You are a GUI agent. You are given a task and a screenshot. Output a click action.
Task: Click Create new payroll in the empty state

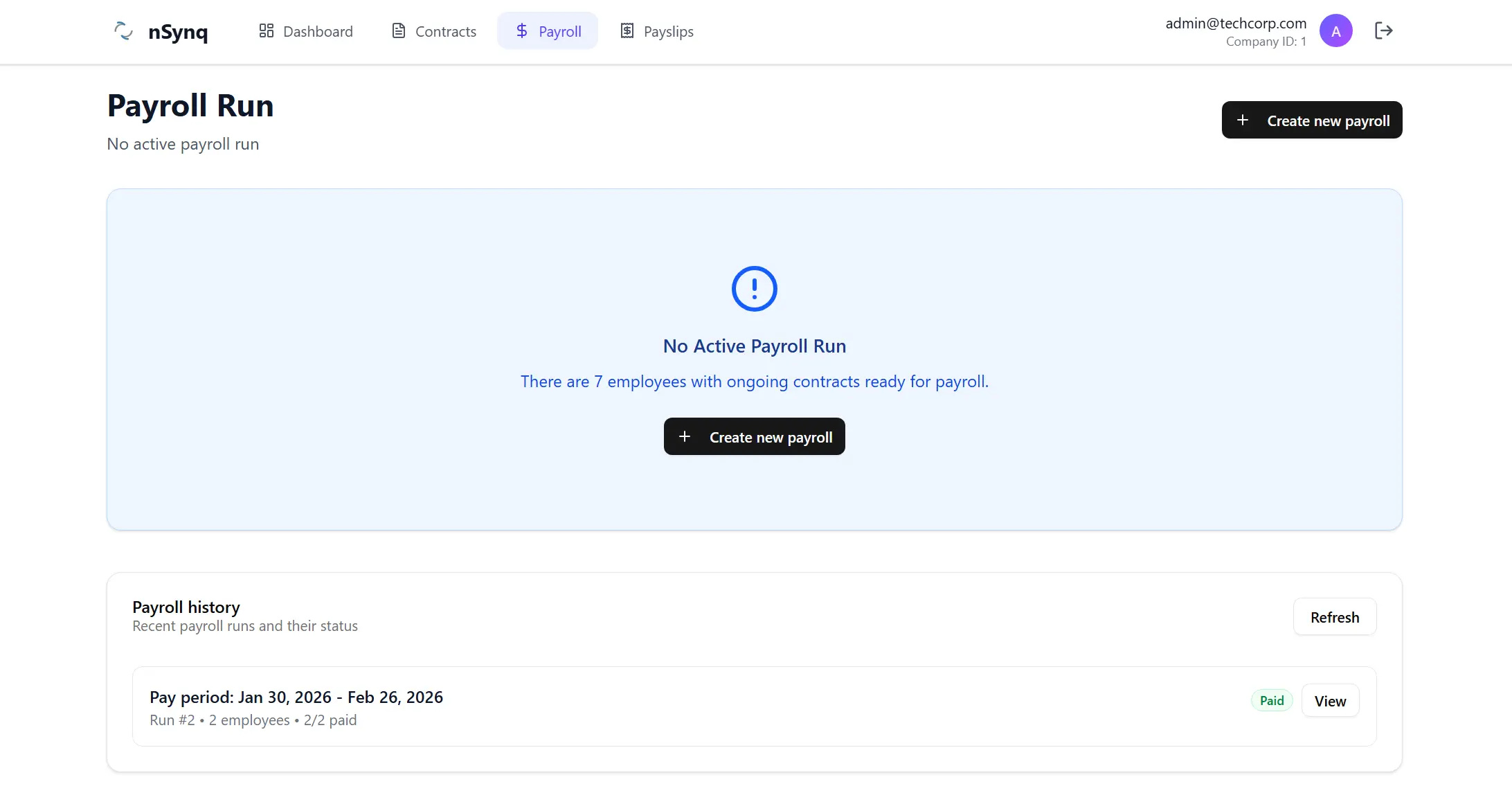point(754,436)
